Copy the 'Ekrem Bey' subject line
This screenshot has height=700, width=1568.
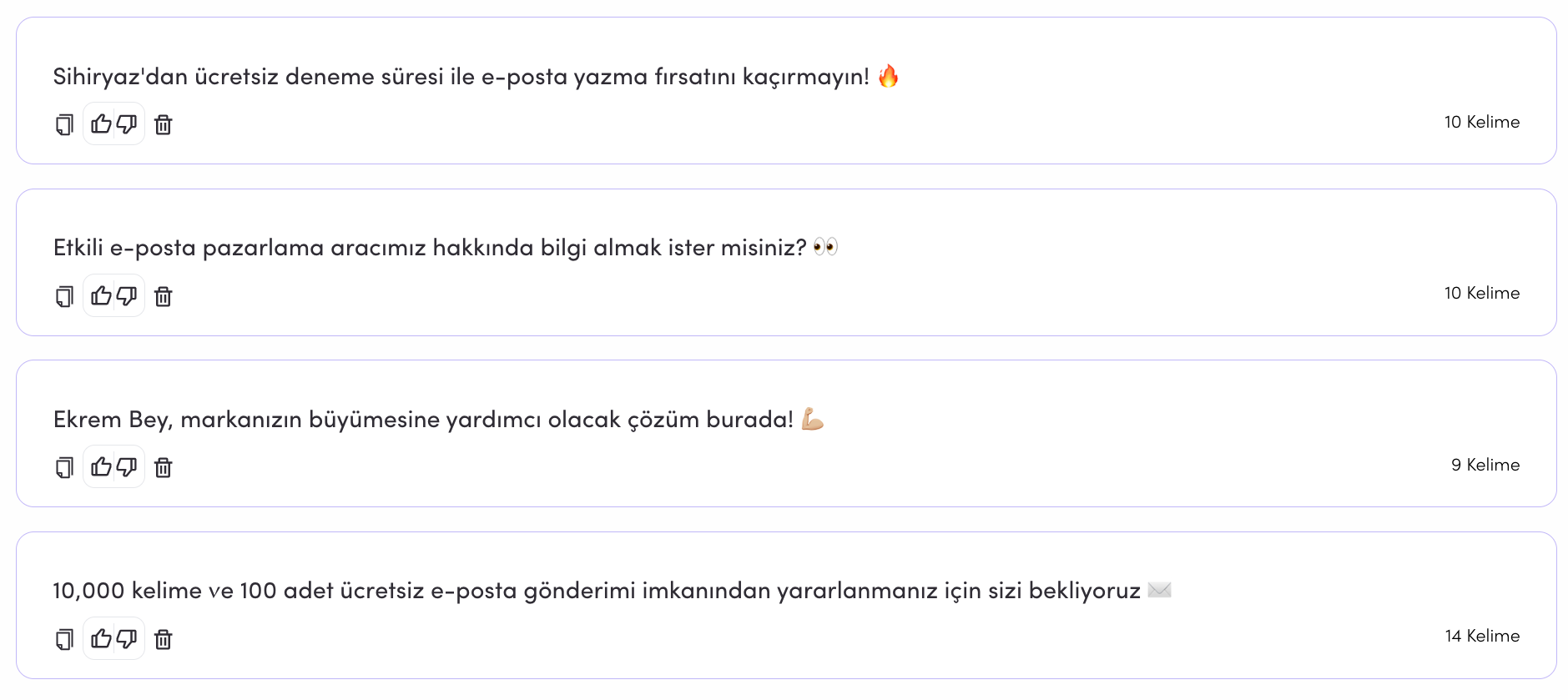(x=64, y=467)
